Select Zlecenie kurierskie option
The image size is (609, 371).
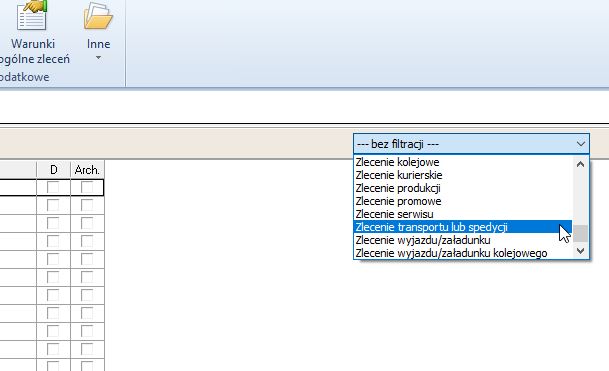(463, 175)
